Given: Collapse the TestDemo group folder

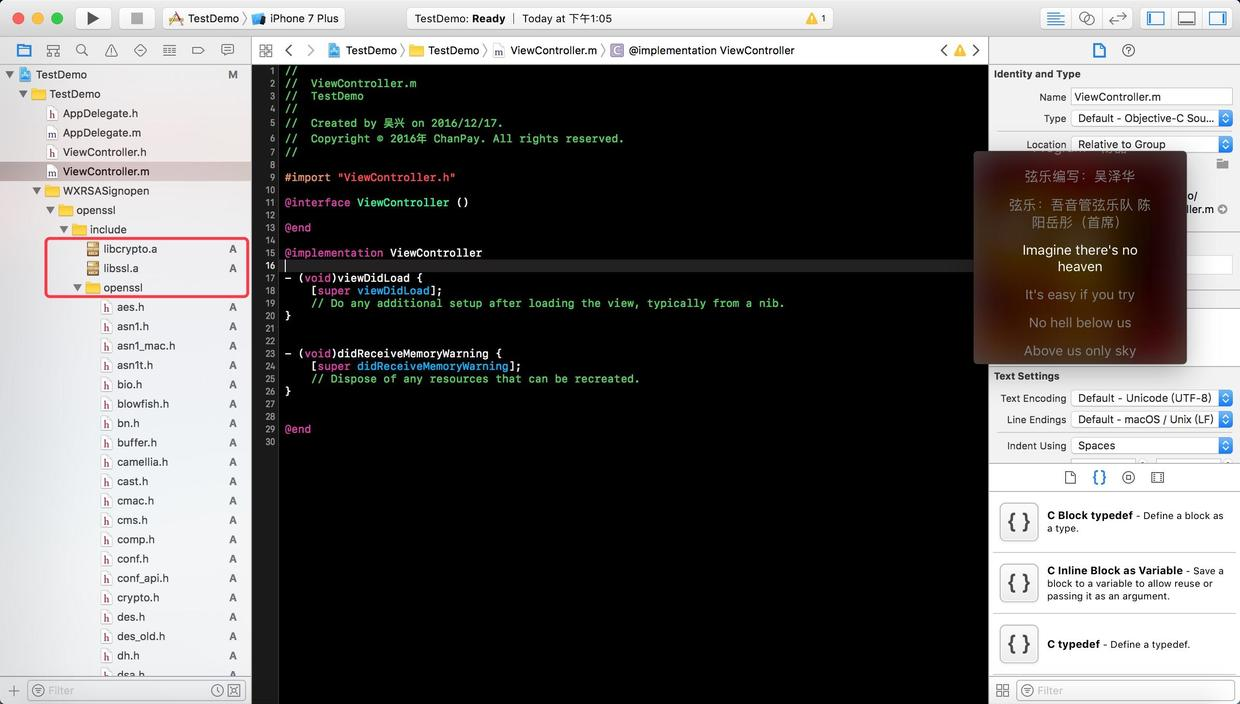Looking at the screenshot, I should click(24, 94).
